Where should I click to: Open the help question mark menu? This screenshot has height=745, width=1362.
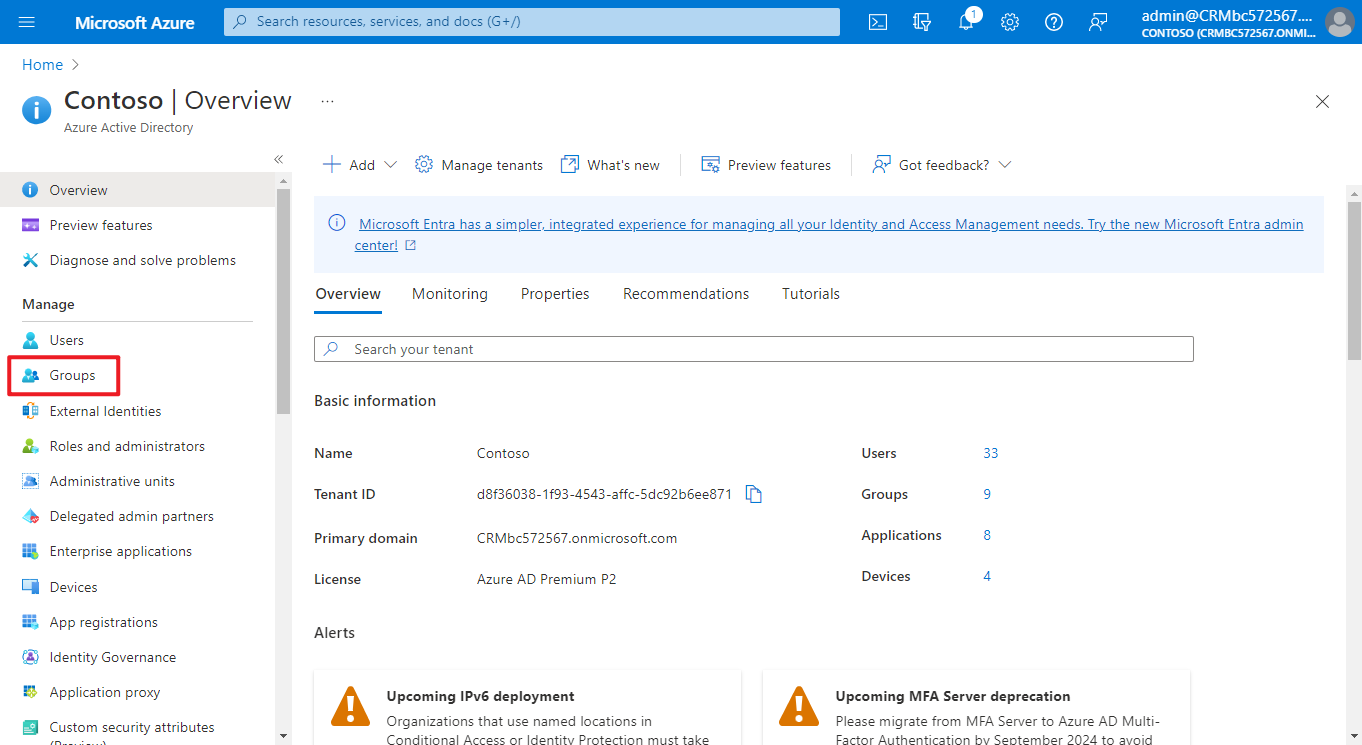click(1053, 21)
